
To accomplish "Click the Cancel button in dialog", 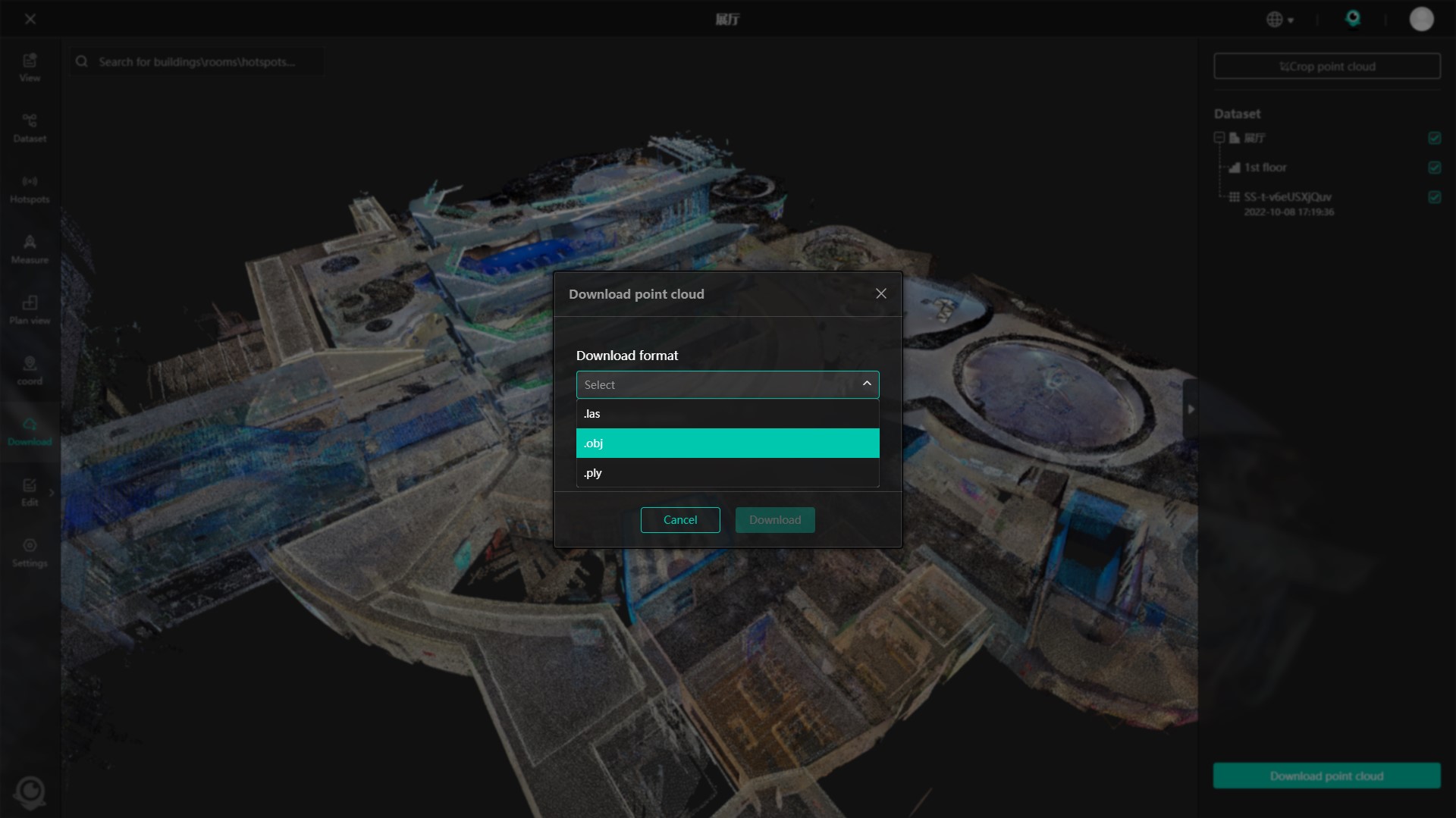I will [x=679, y=520].
